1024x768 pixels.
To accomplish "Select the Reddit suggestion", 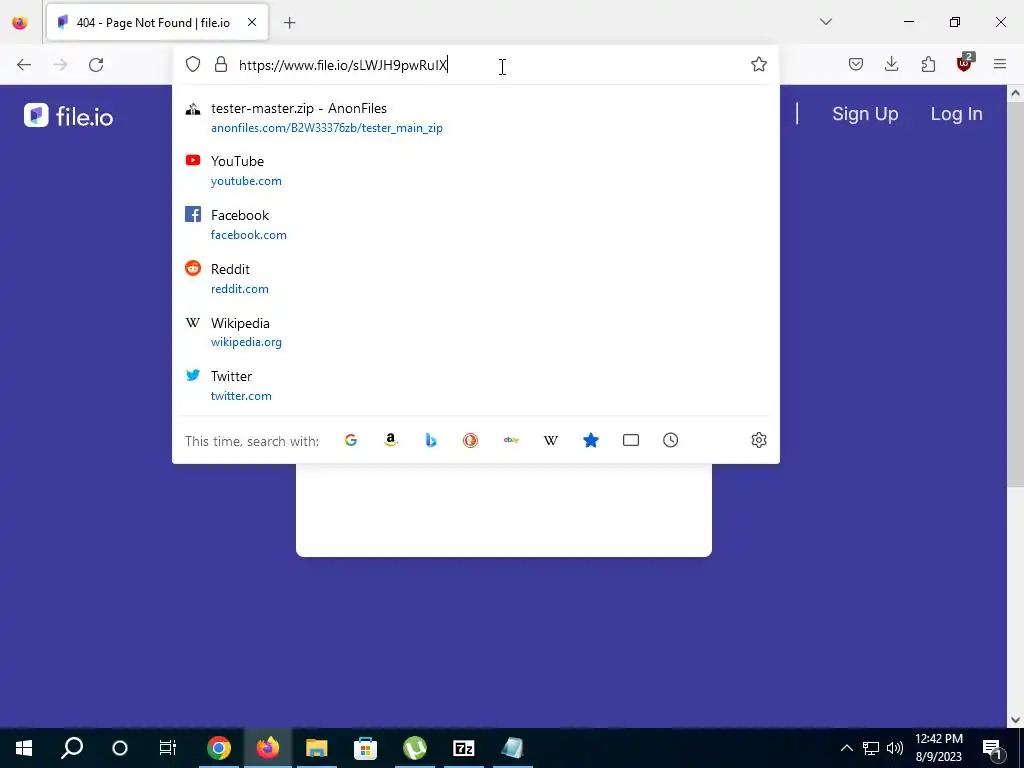I will pyautogui.click(x=475, y=278).
